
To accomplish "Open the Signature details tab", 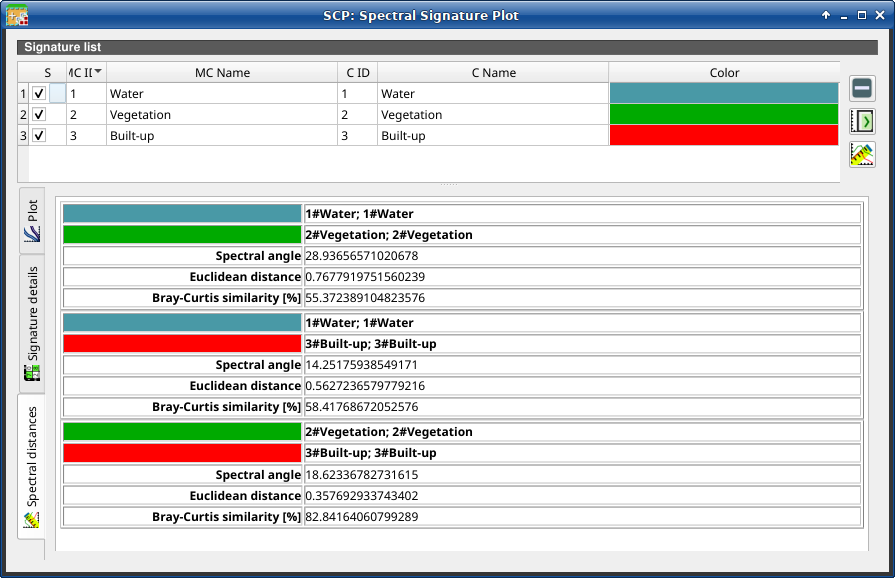I will pyautogui.click(x=32, y=324).
